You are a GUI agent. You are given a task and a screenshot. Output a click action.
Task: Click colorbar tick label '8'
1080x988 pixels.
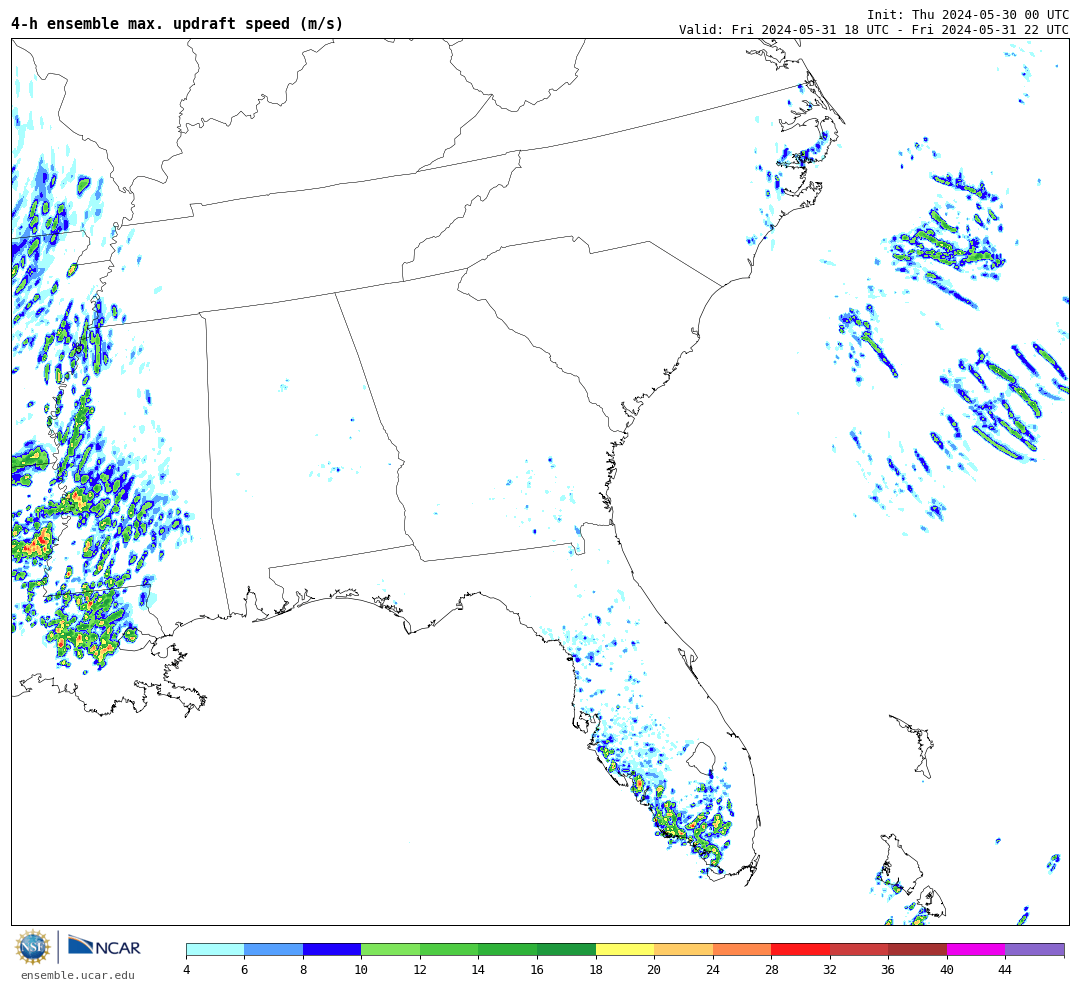303,970
